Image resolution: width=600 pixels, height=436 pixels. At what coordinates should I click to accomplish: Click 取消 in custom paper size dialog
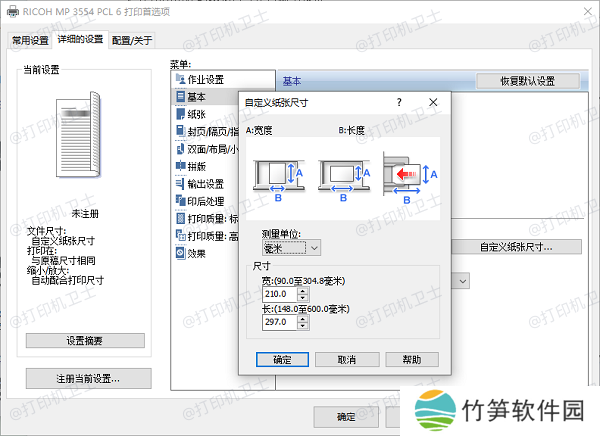click(x=346, y=359)
